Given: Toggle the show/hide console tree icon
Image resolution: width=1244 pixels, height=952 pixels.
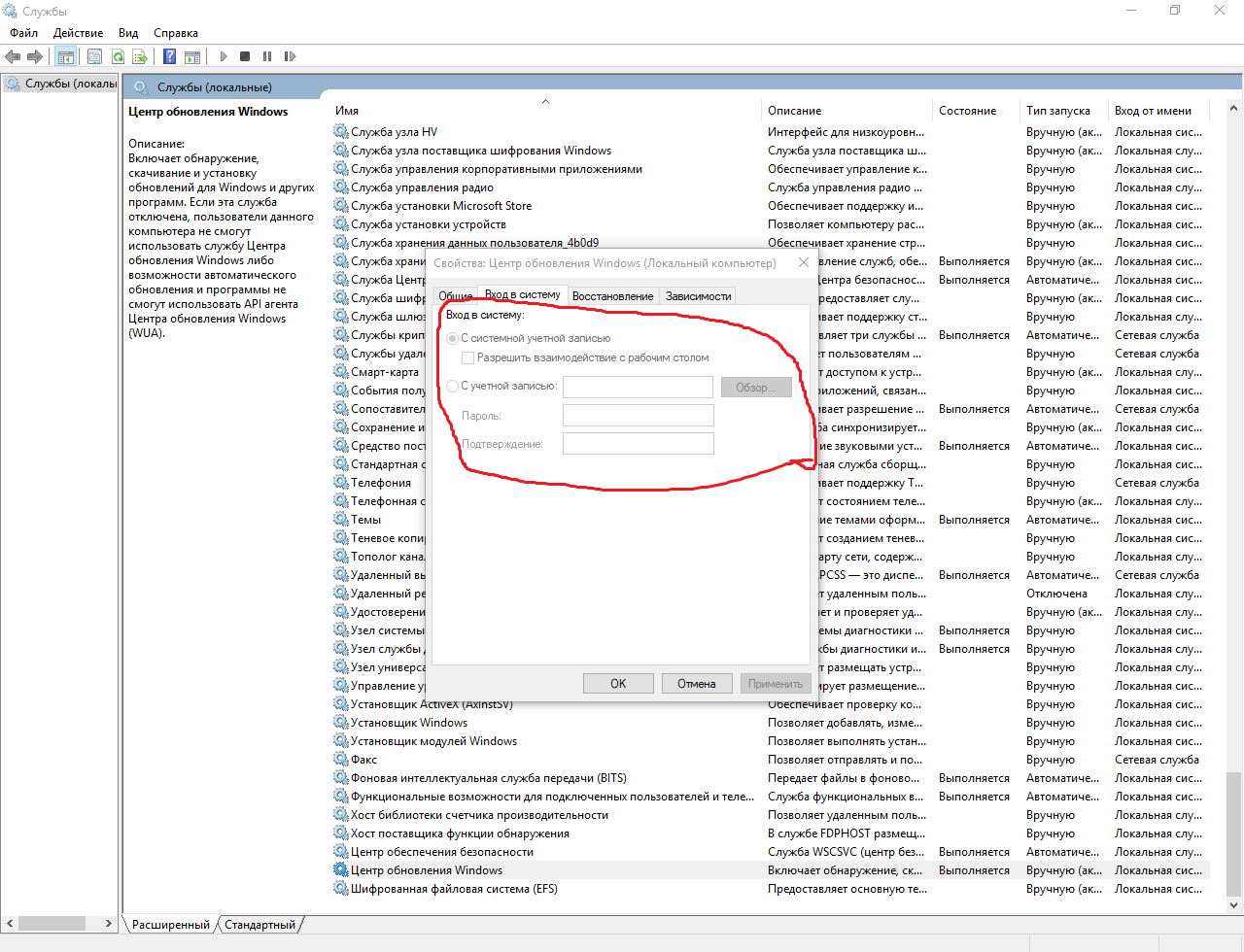Looking at the screenshot, I should tap(65, 56).
